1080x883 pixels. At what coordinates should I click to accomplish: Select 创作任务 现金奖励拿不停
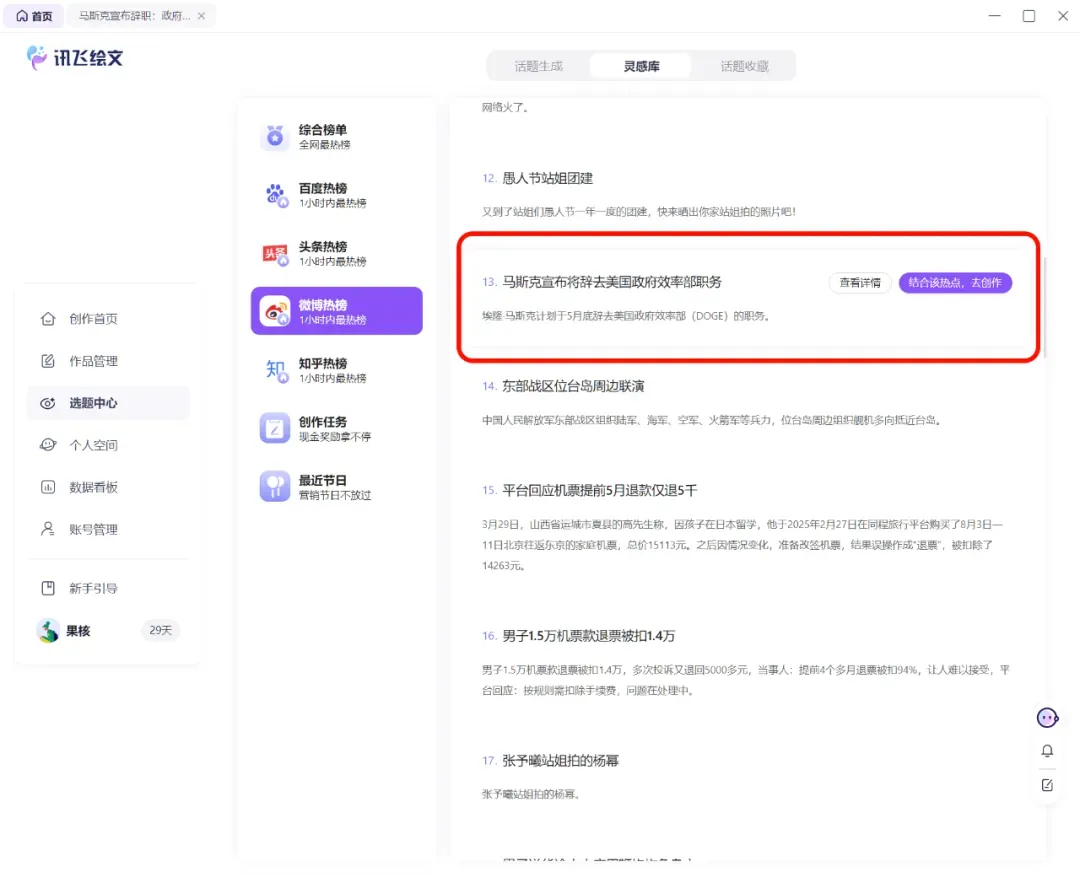(336, 428)
